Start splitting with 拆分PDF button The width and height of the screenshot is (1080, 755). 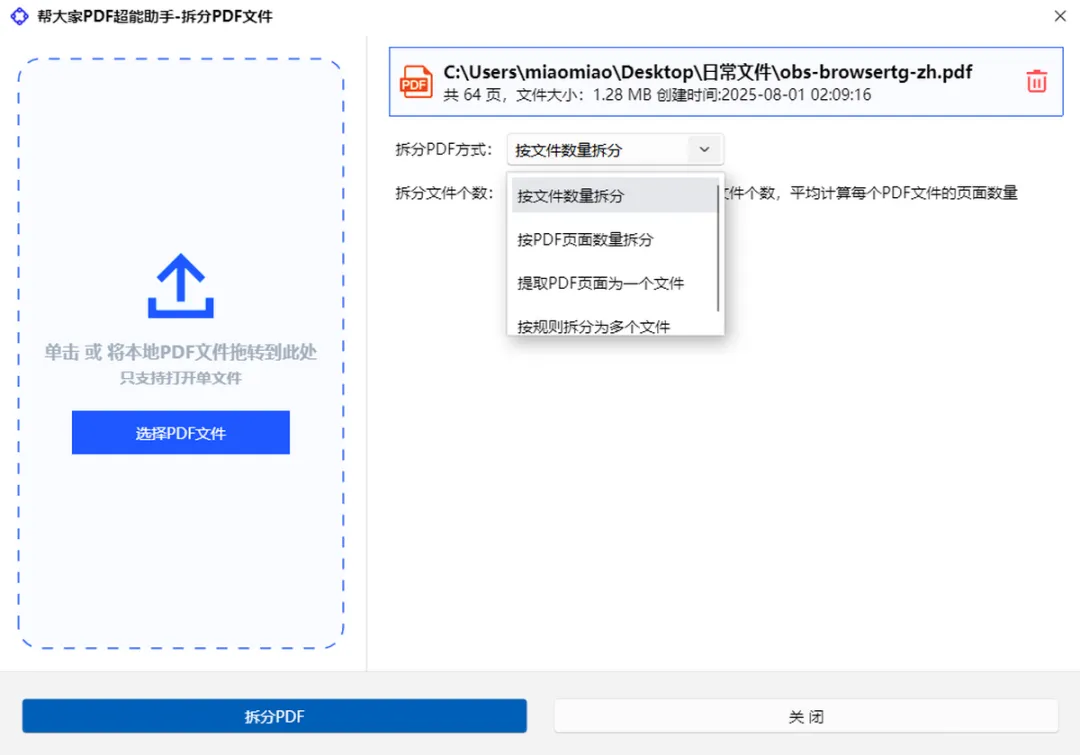click(x=274, y=716)
